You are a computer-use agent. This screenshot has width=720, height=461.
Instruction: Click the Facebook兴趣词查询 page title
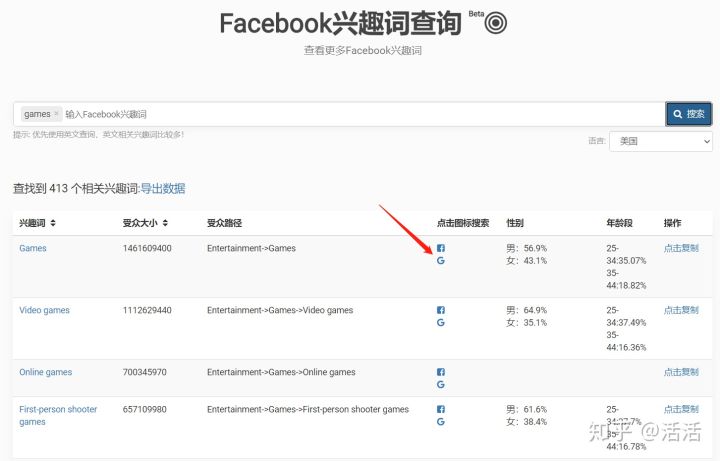click(x=340, y=23)
